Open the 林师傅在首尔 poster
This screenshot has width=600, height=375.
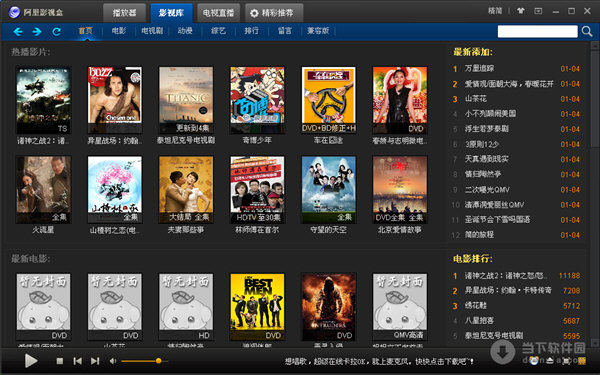point(257,189)
